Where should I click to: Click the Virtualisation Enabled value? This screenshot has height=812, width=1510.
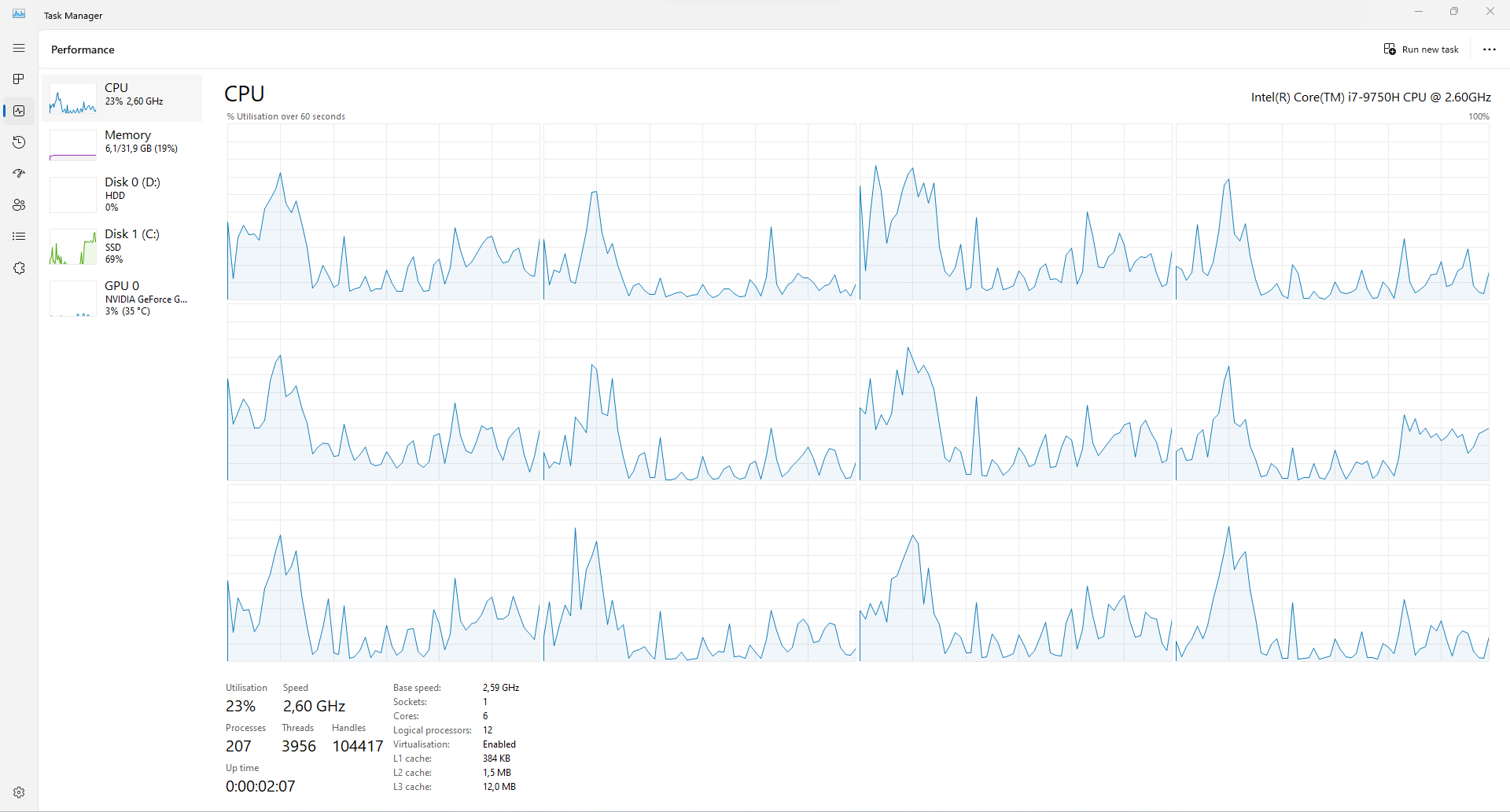click(499, 744)
